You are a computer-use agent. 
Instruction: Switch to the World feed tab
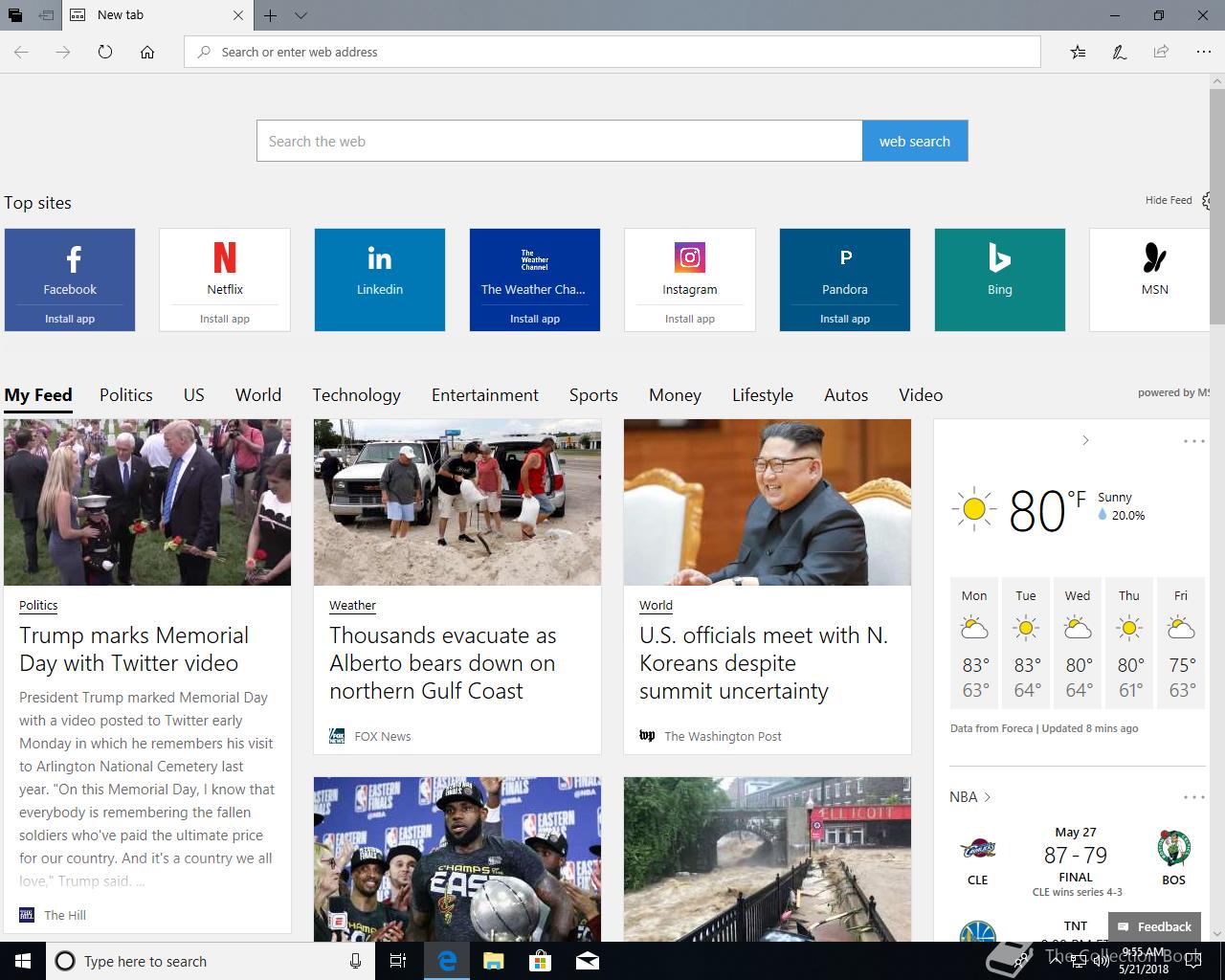tap(258, 395)
